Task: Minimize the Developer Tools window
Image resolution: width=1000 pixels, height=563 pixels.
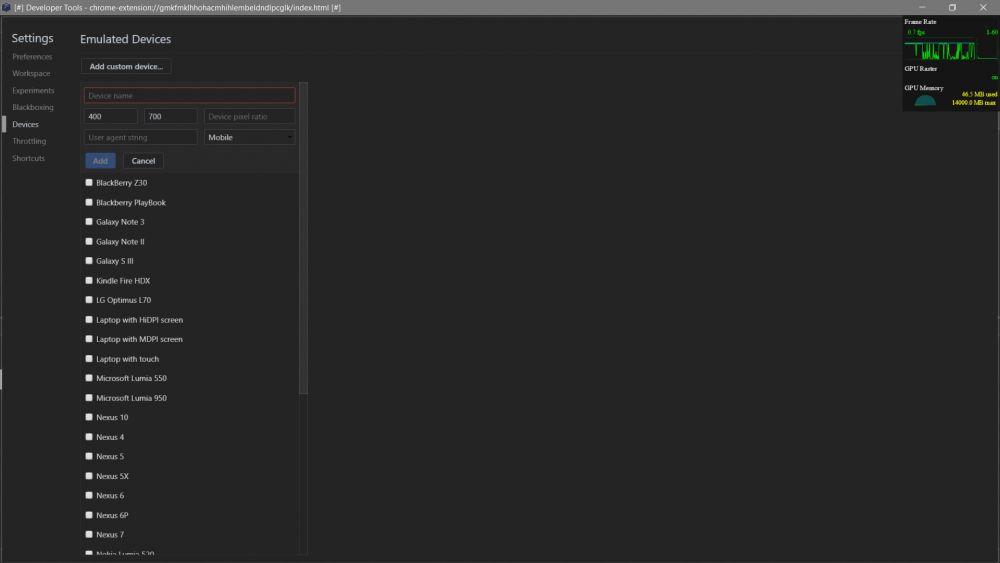Action: click(x=922, y=8)
